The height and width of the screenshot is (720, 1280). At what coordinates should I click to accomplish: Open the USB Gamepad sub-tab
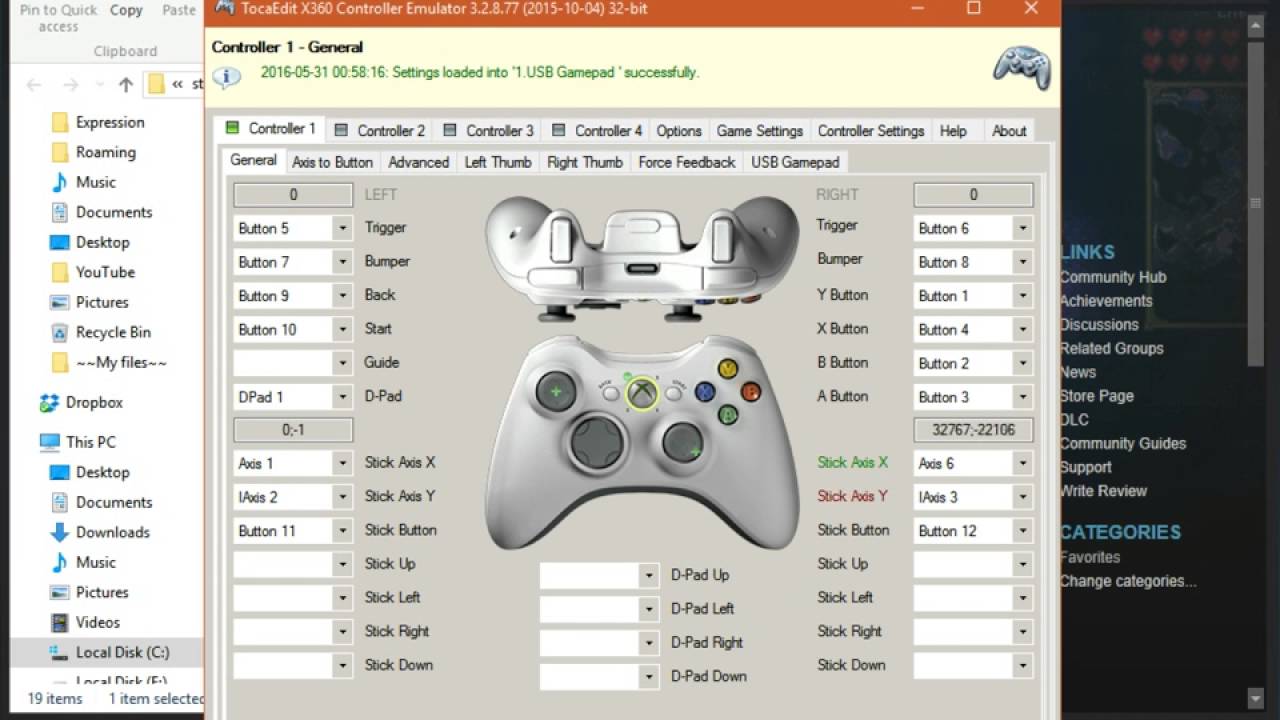(x=795, y=162)
